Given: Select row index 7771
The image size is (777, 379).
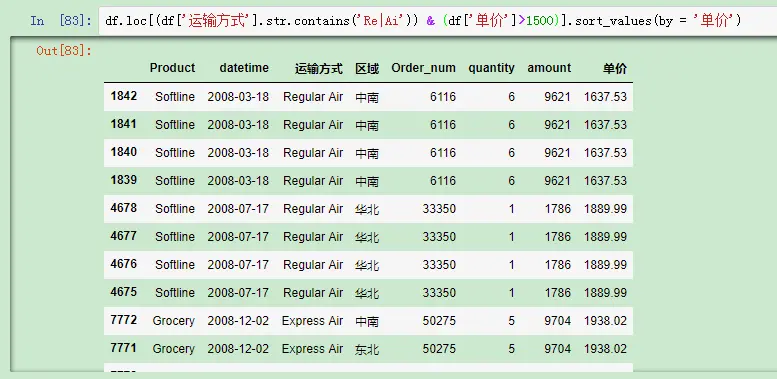Looking at the screenshot, I should tap(124, 347).
